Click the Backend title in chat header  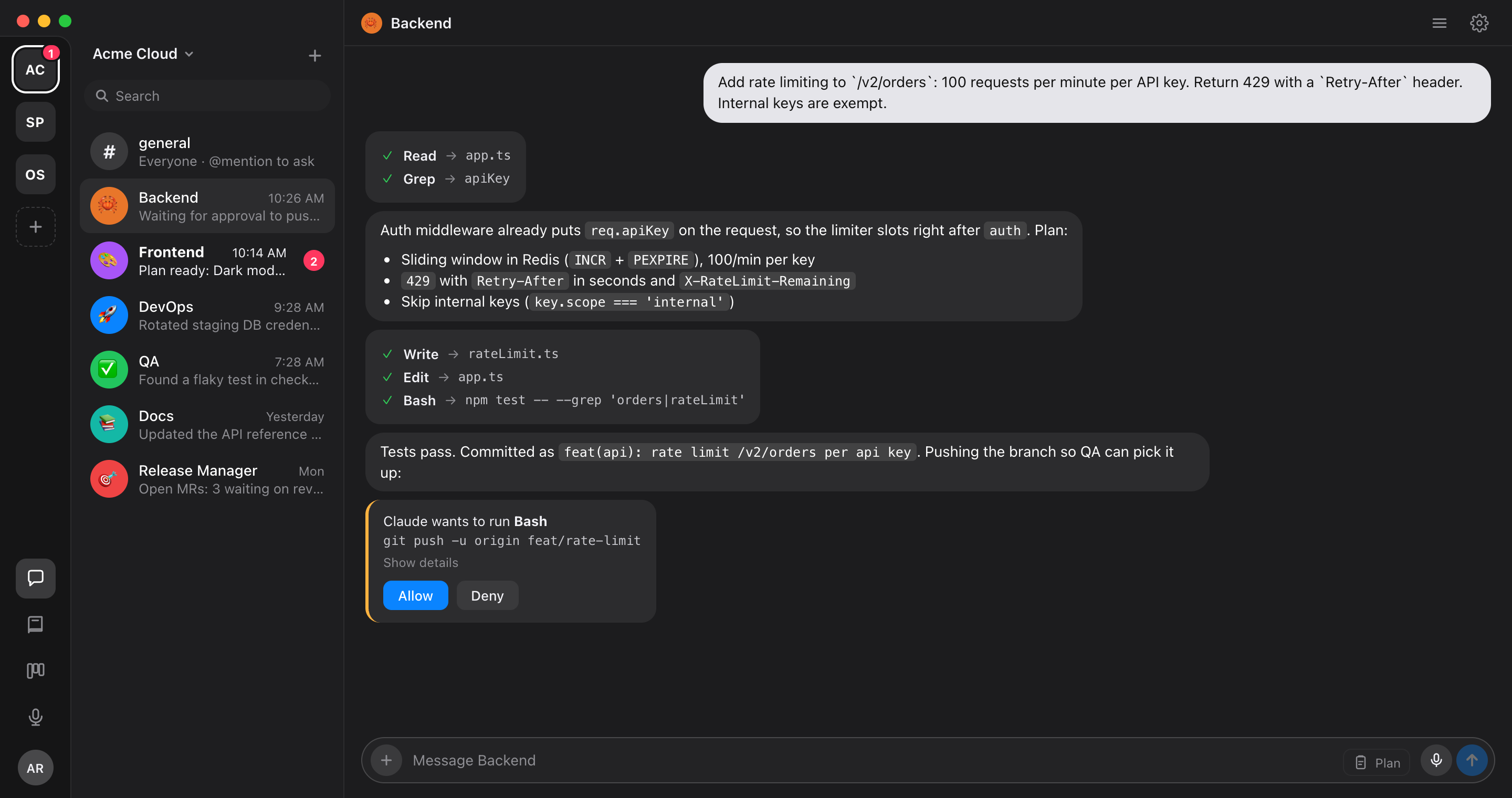tap(421, 23)
